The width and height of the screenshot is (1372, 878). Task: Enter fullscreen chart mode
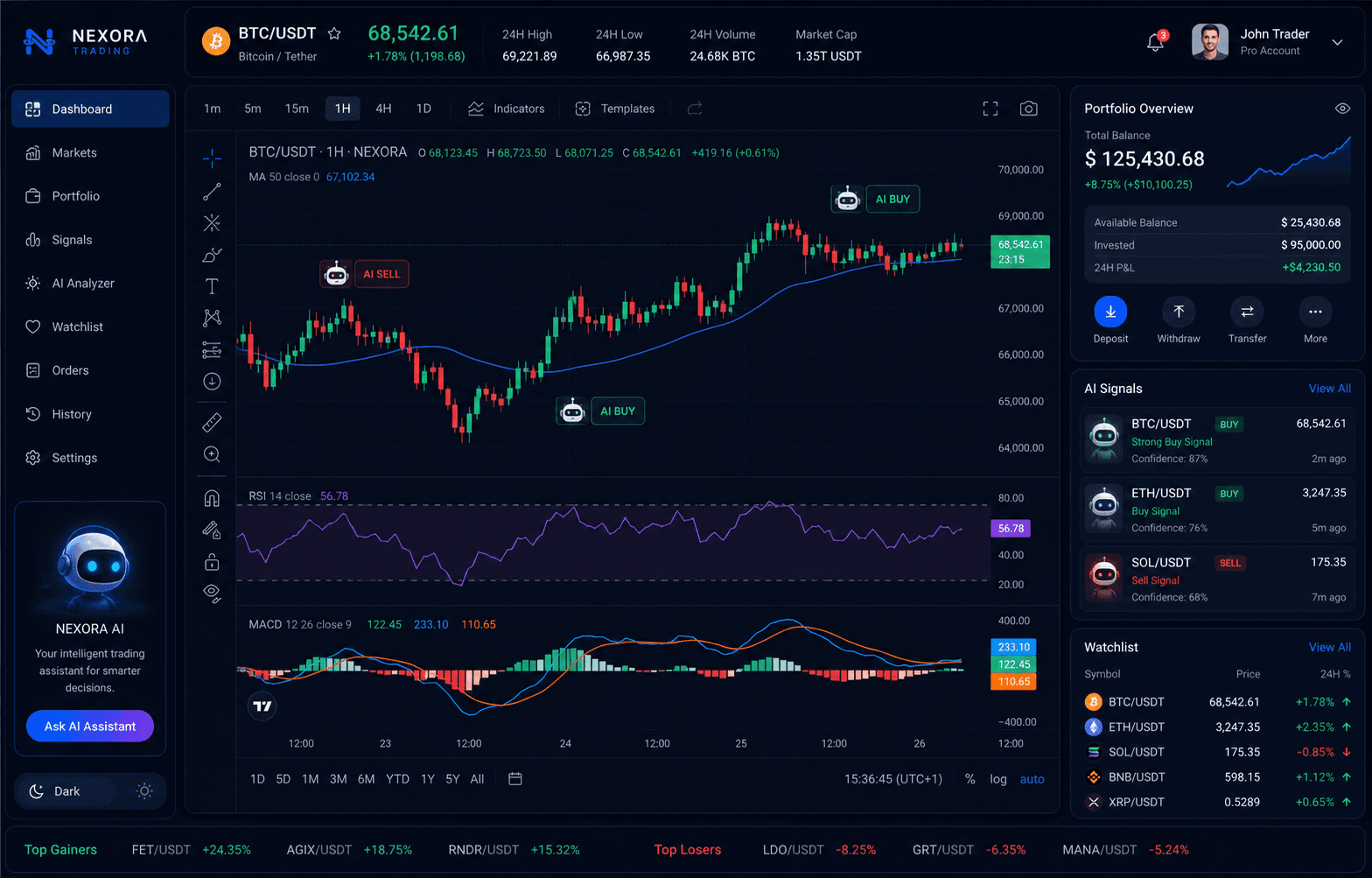[x=990, y=109]
